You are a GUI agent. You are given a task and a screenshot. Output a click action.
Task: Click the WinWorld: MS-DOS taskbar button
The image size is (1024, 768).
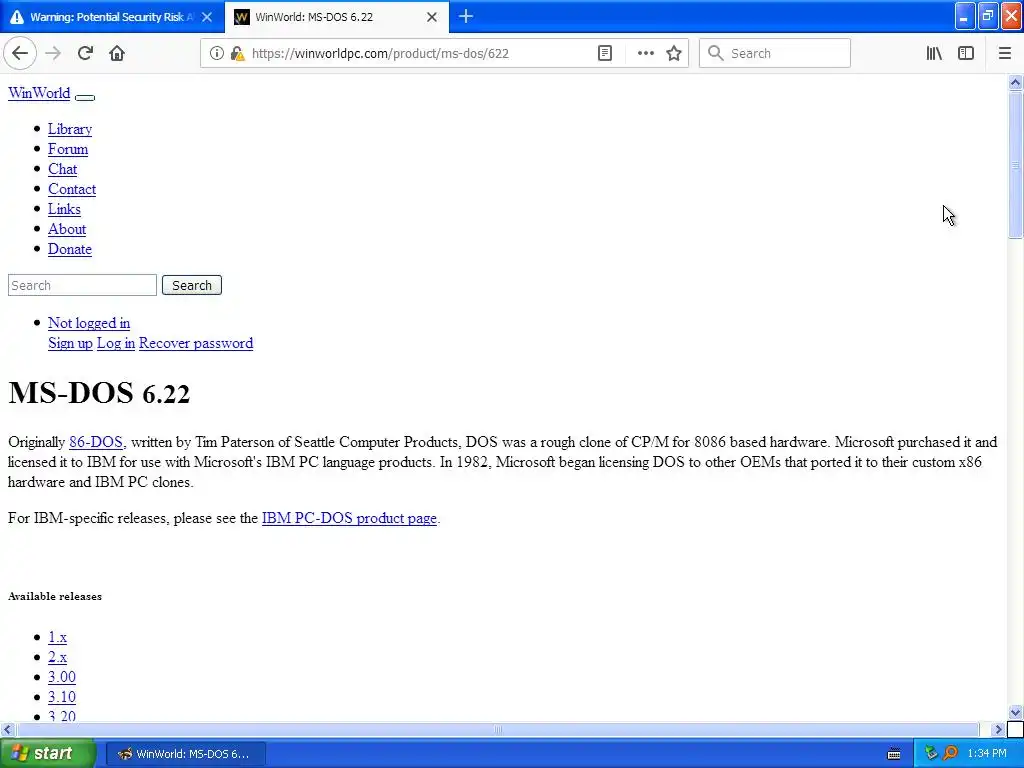tap(185, 754)
